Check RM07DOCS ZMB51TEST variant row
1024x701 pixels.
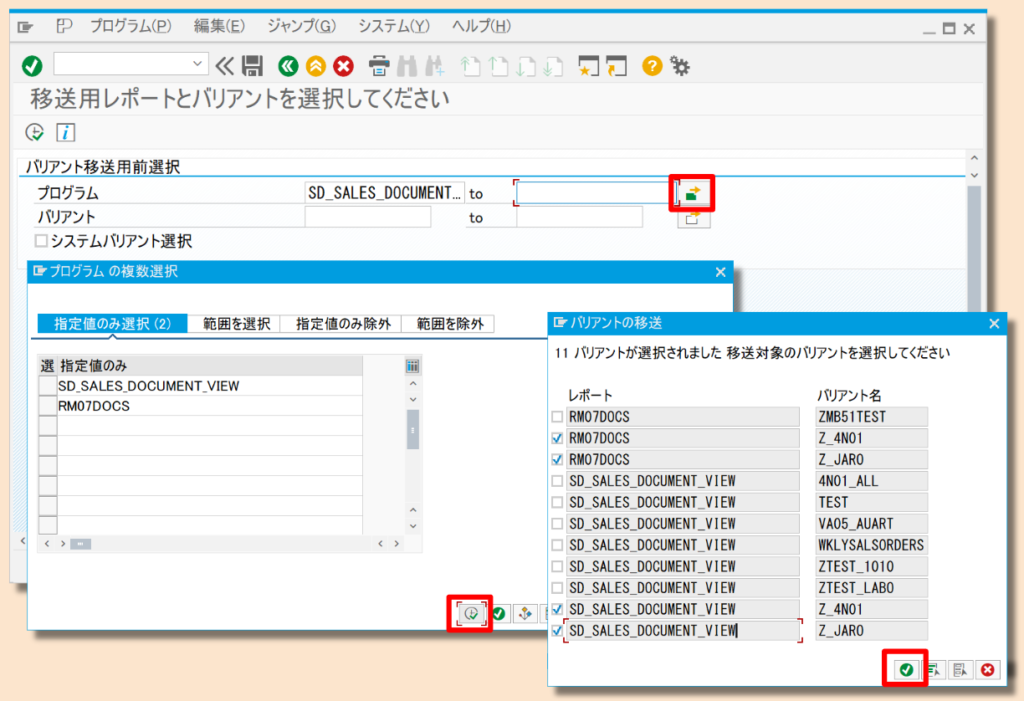pyautogui.click(x=557, y=416)
